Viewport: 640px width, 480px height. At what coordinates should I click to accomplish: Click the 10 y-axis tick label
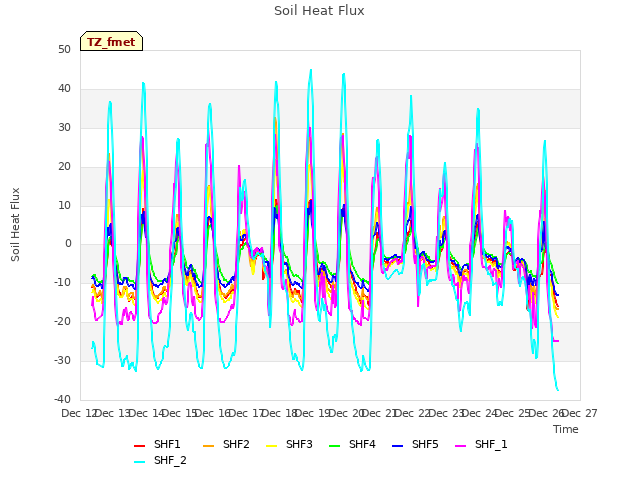64,205
